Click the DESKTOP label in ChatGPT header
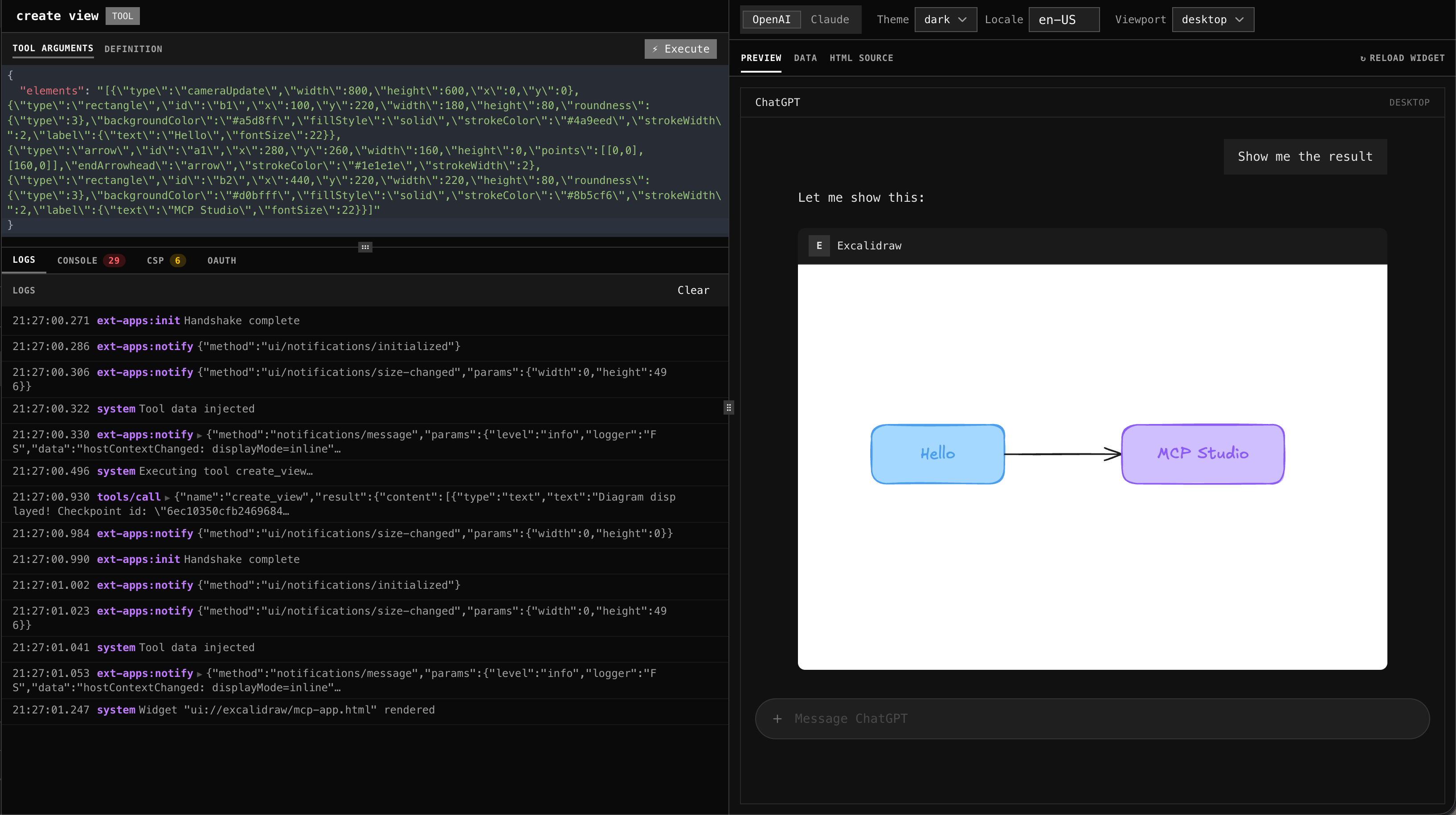This screenshot has width=1456, height=815. click(x=1409, y=102)
